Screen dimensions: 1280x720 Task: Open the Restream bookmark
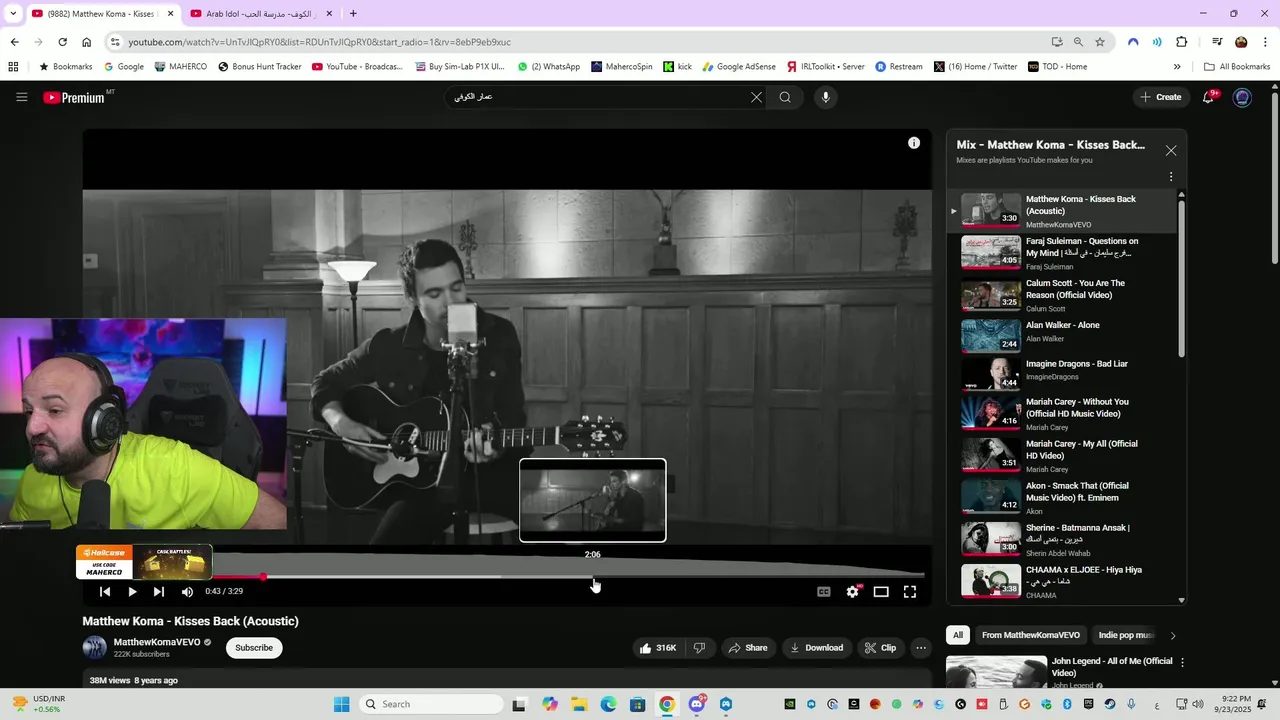pyautogui.click(x=899, y=67)
